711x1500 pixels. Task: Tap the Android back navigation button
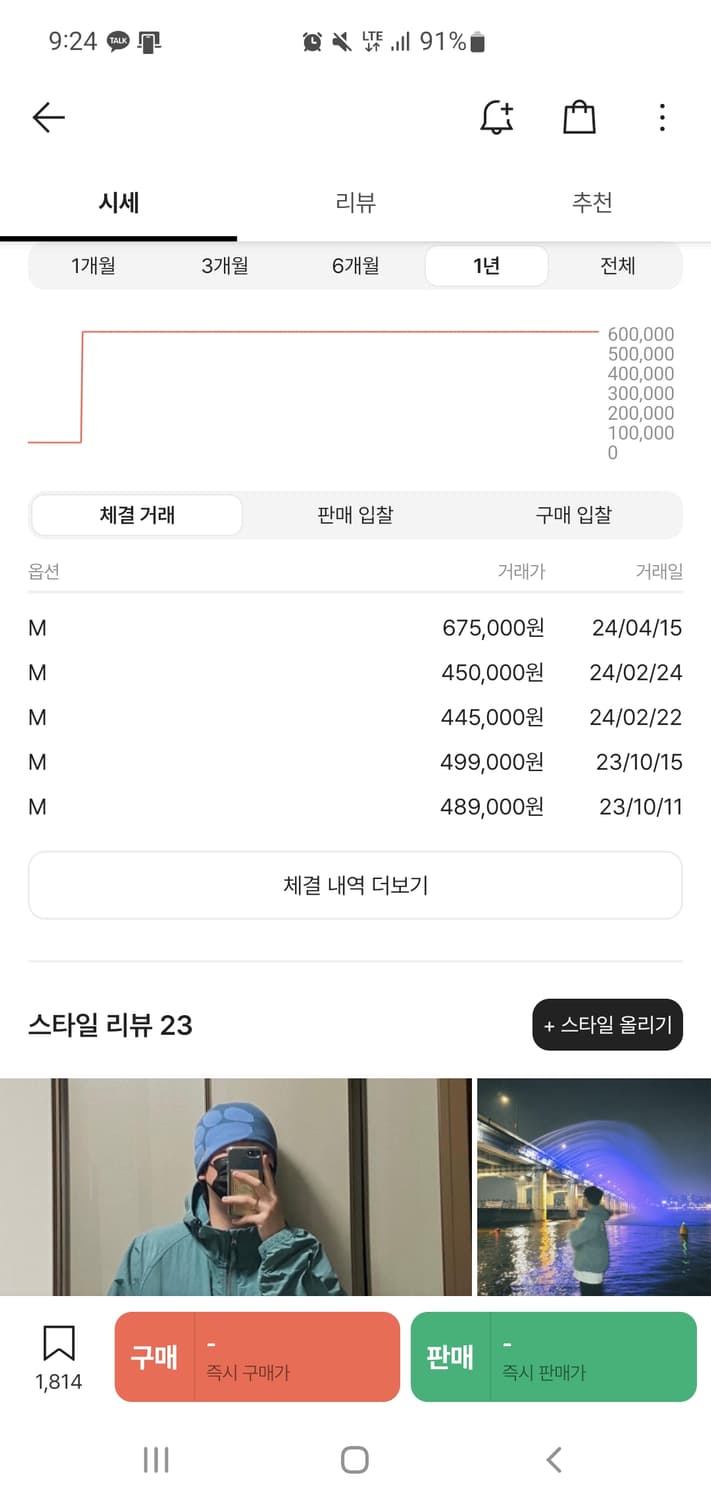[553, 1459]
